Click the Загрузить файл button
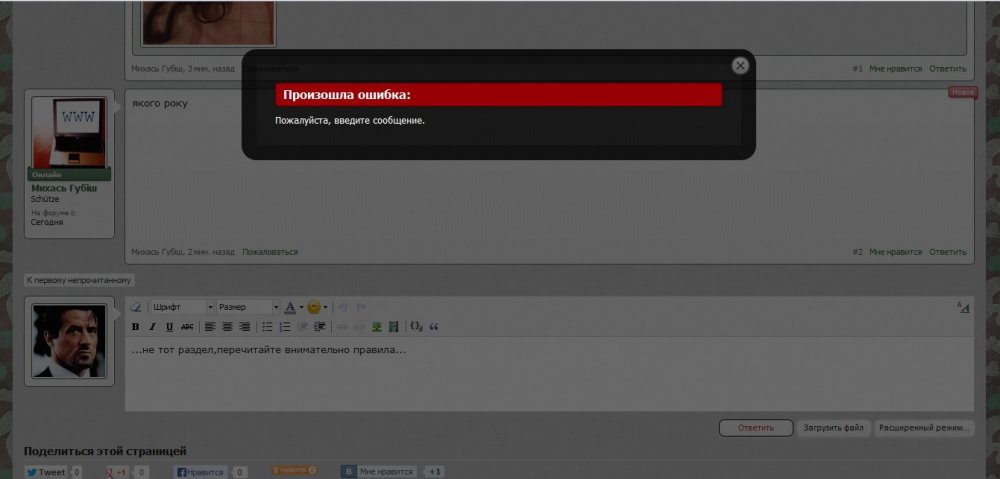 (834, 428)
